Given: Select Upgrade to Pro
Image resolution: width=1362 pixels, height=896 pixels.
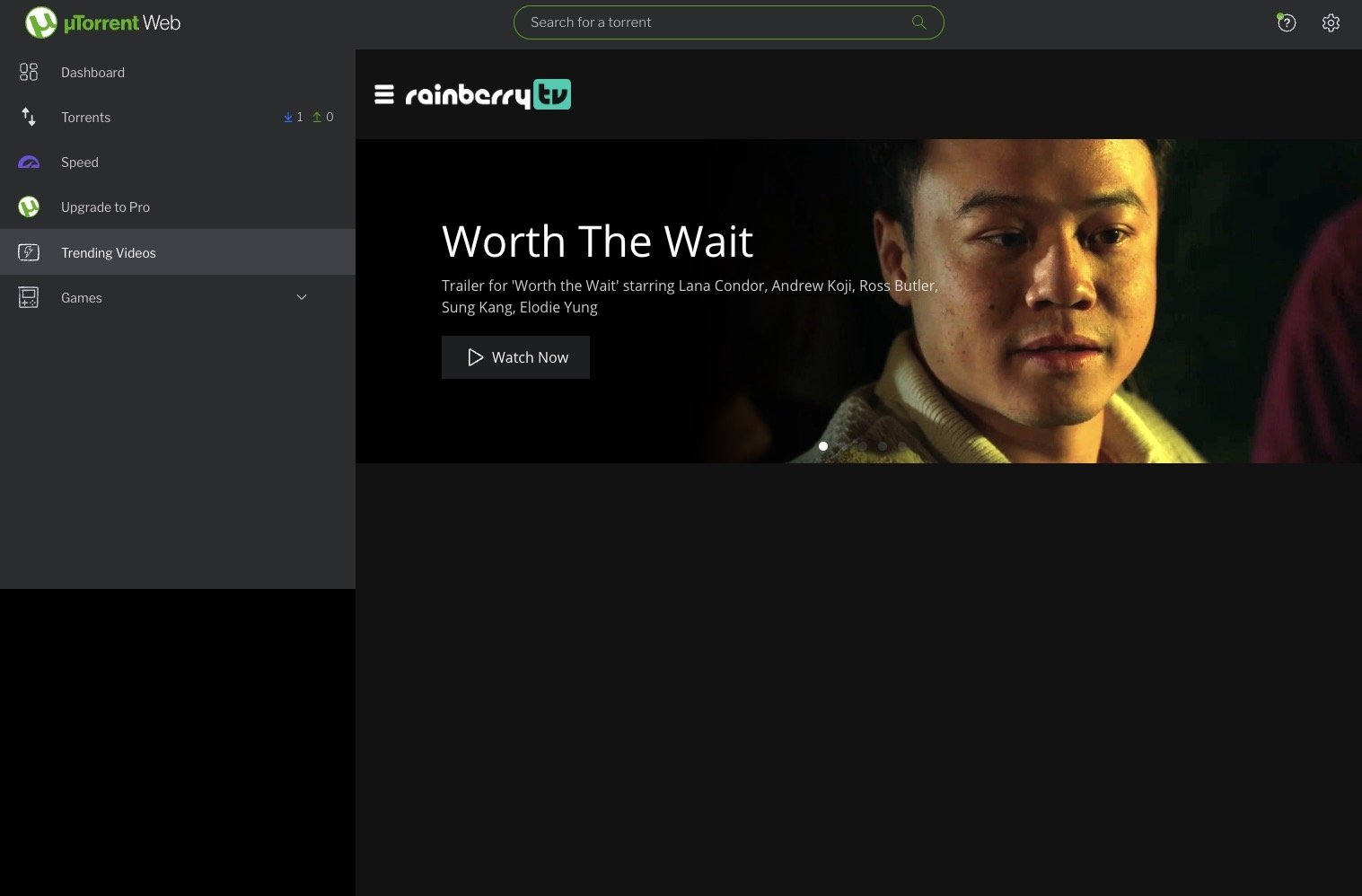Looking at the screenshot, I should click(x=178, y=207).
